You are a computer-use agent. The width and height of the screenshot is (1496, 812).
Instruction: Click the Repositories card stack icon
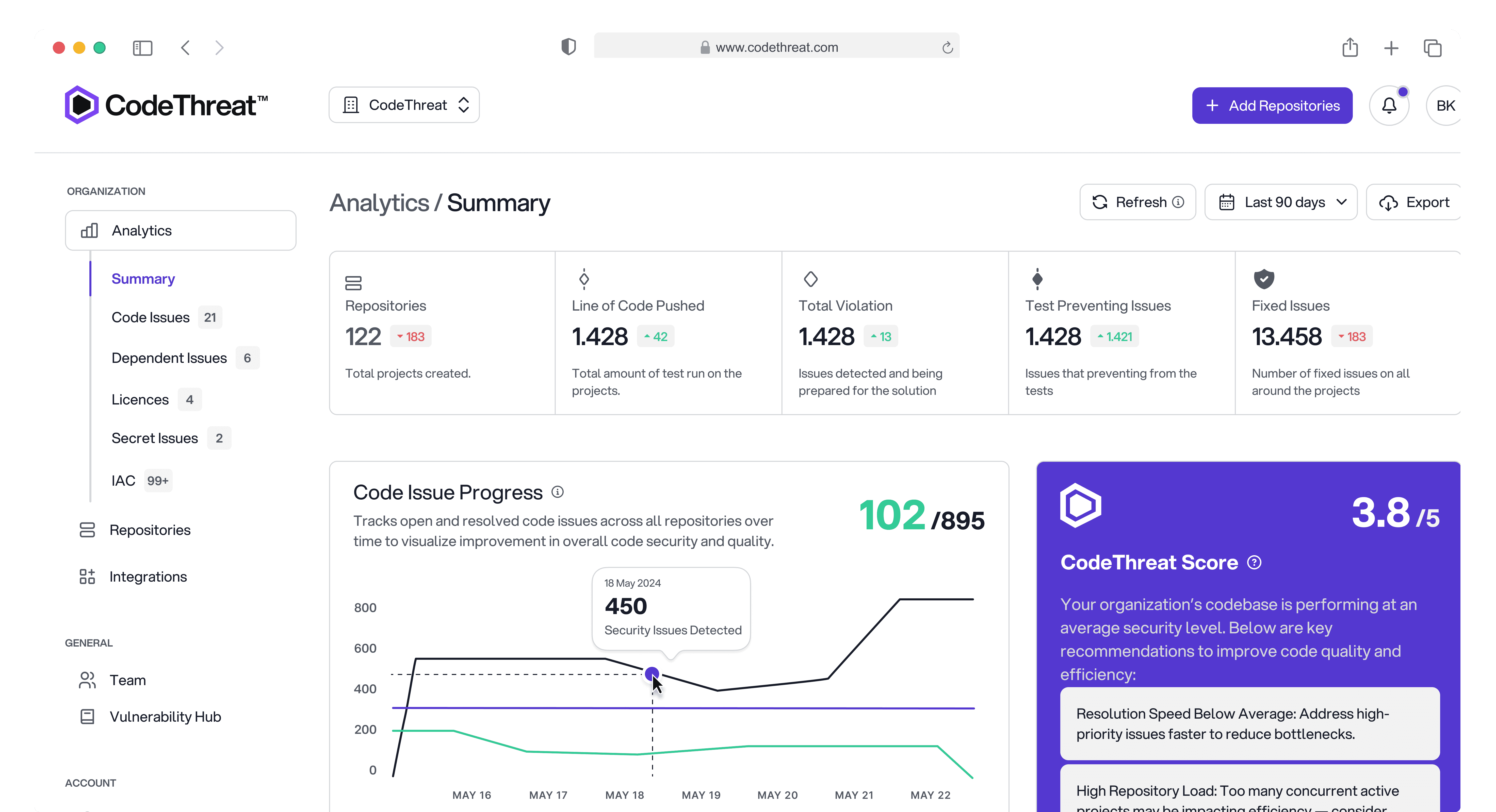click(353, 283)
